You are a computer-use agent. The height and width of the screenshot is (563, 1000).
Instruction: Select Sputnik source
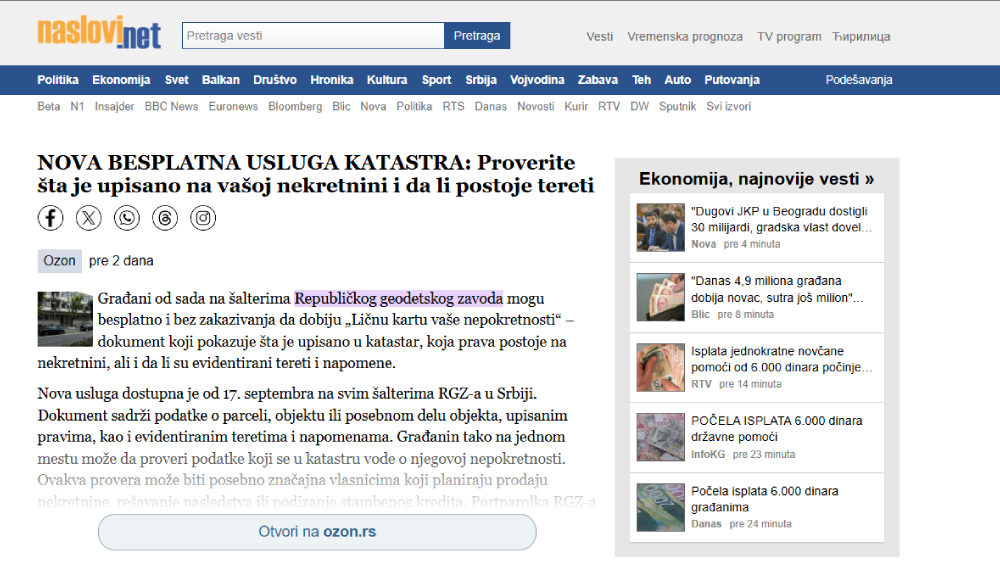[677, 106]
